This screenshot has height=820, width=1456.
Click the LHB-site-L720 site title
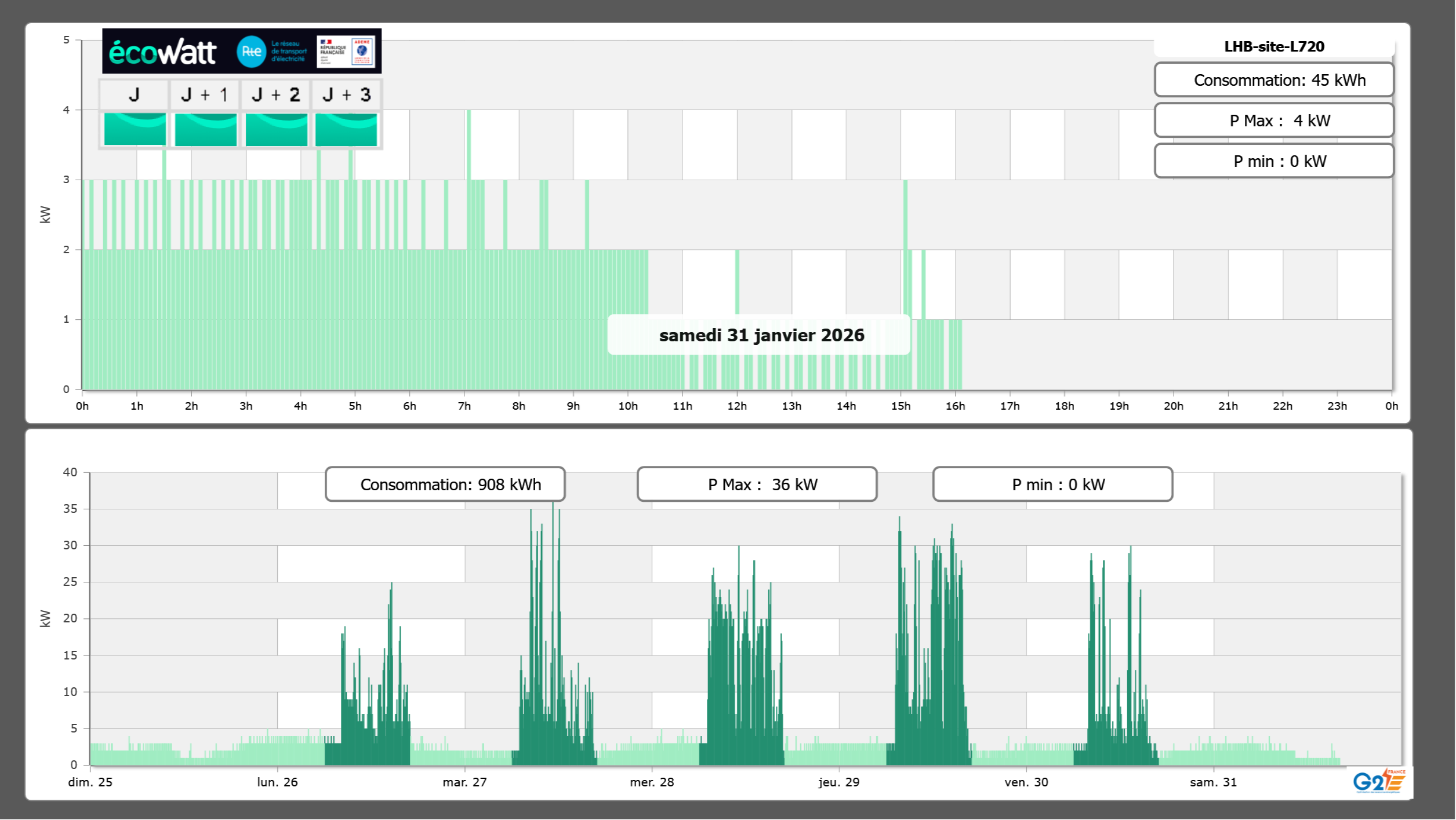(x=1274, y=46)
